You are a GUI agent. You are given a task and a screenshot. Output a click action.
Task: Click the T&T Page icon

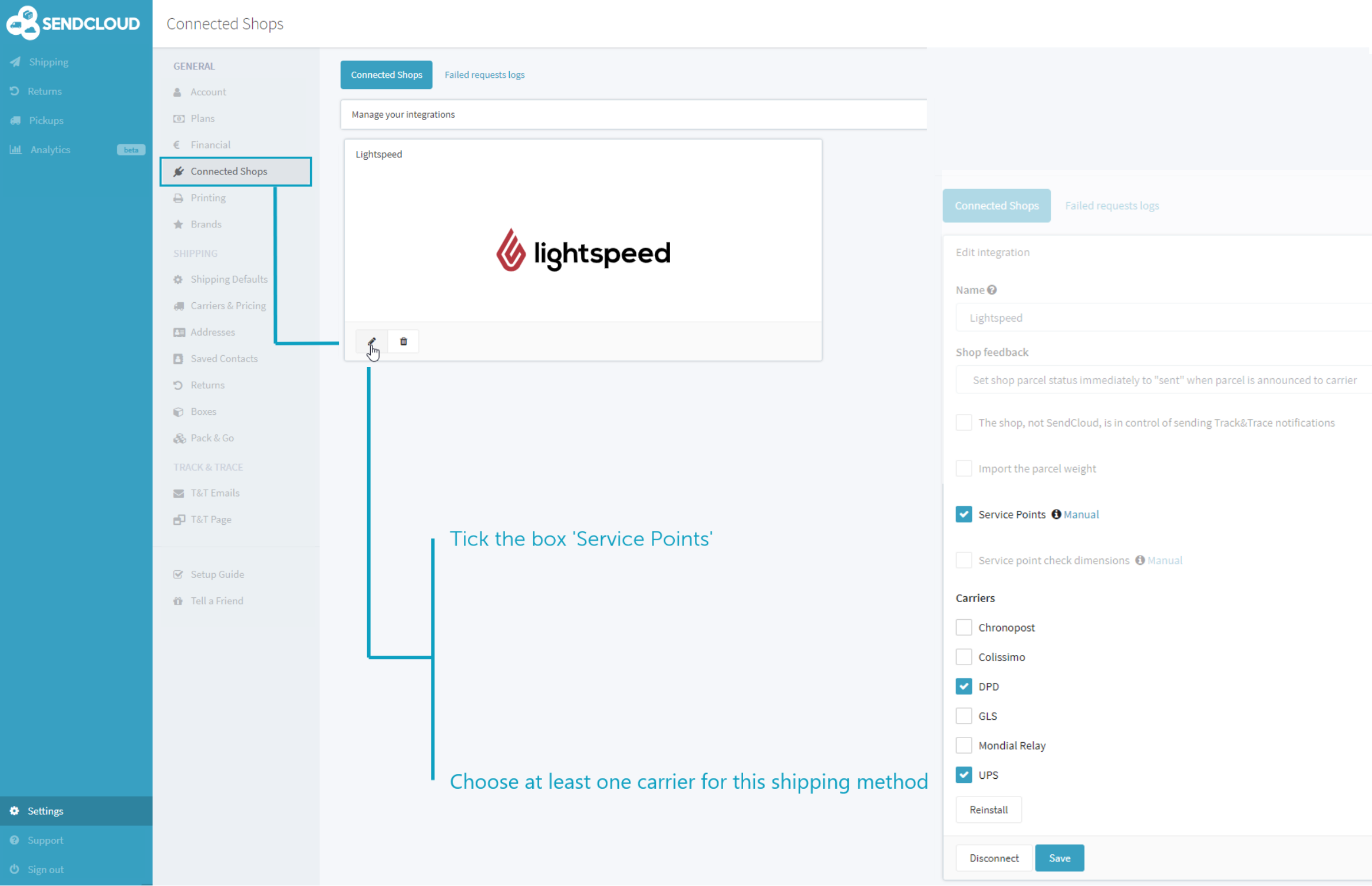[179, 520]
